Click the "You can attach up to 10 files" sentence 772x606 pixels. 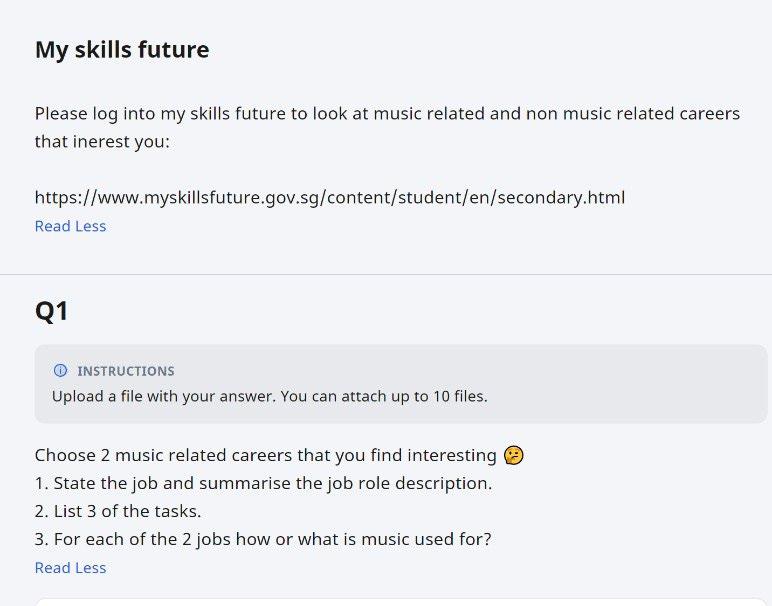(x=384, y=396)
